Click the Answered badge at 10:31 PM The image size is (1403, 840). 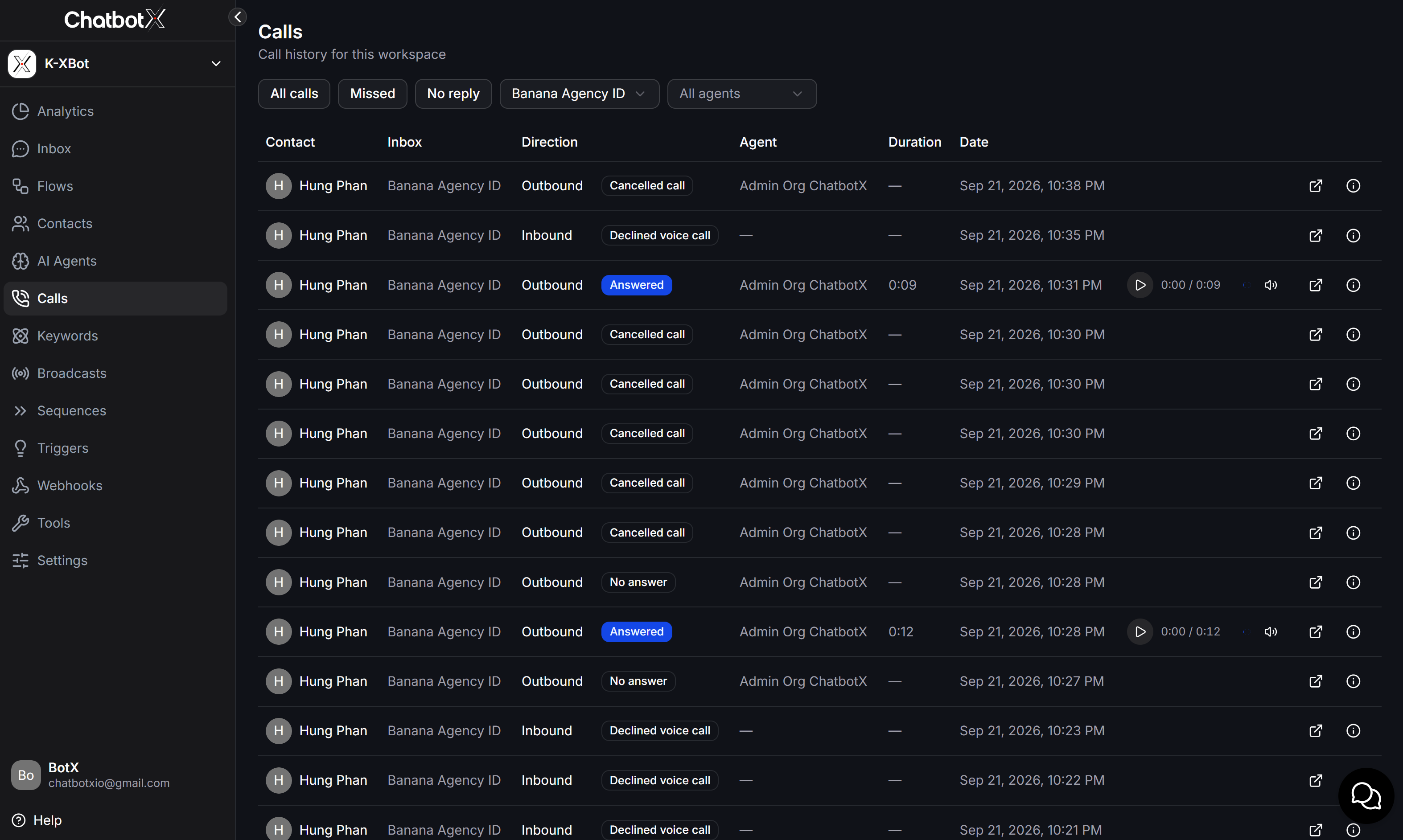click(x=636, y=285)
